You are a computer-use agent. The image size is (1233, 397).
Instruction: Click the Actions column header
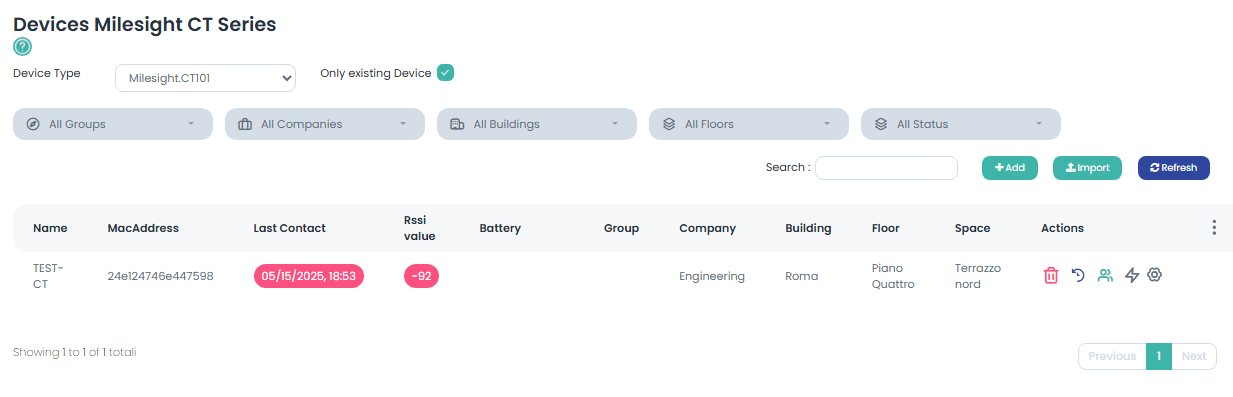1062,228
